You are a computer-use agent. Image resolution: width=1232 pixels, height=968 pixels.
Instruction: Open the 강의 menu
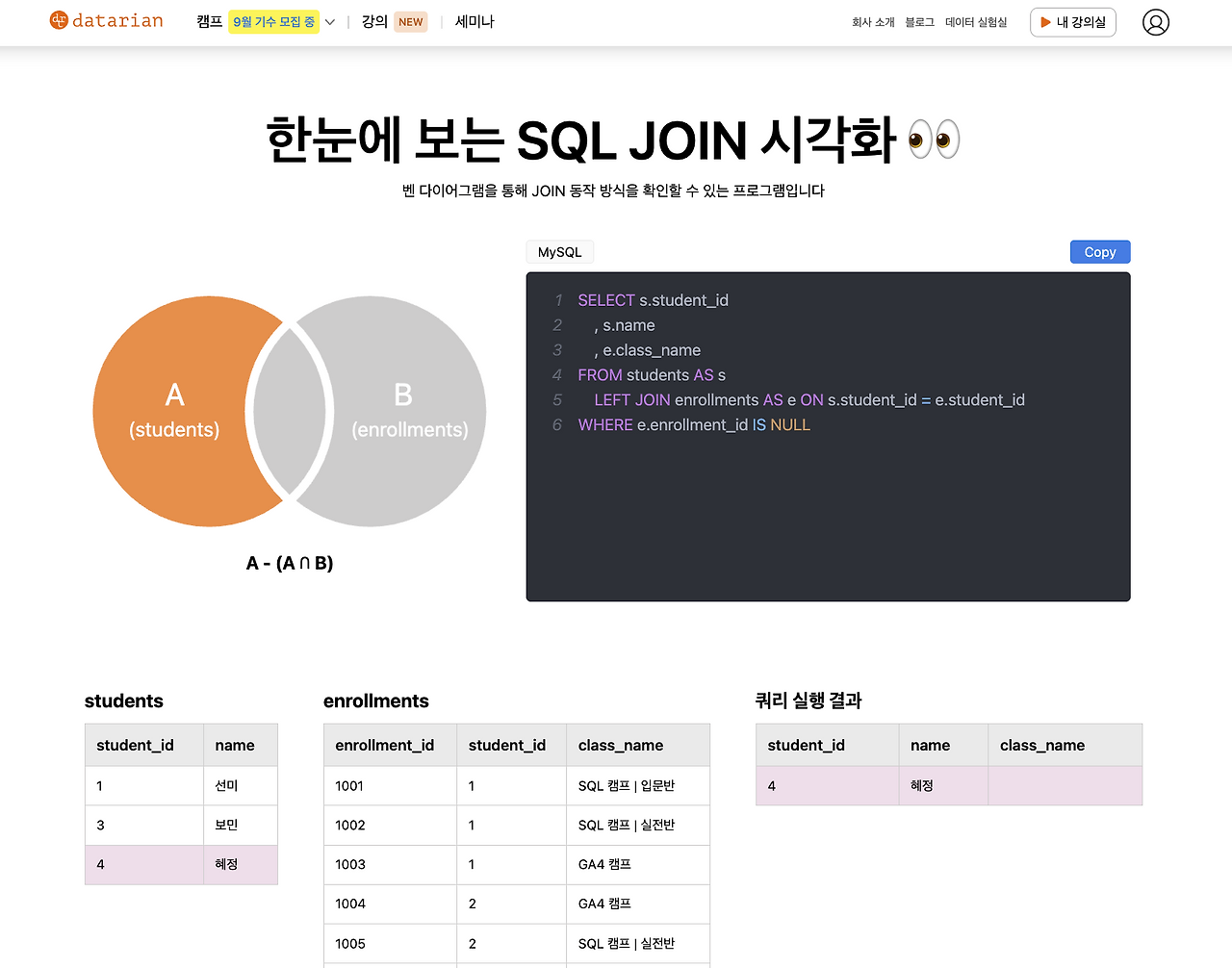coord(374,21)
